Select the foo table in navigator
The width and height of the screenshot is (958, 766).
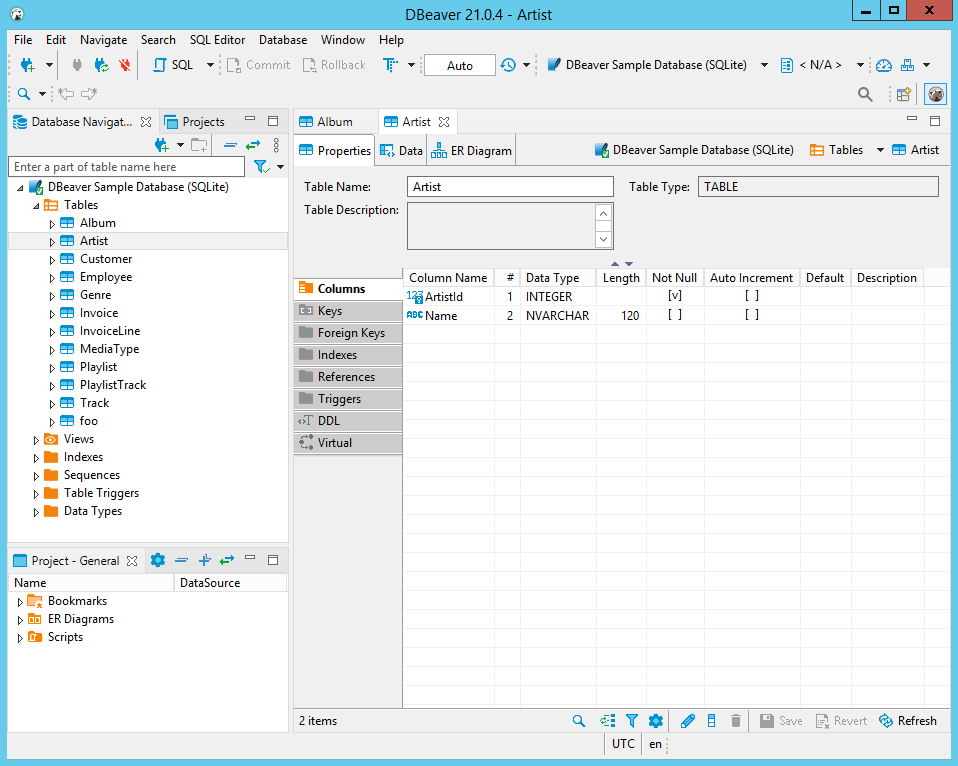(x=89, y=421)
